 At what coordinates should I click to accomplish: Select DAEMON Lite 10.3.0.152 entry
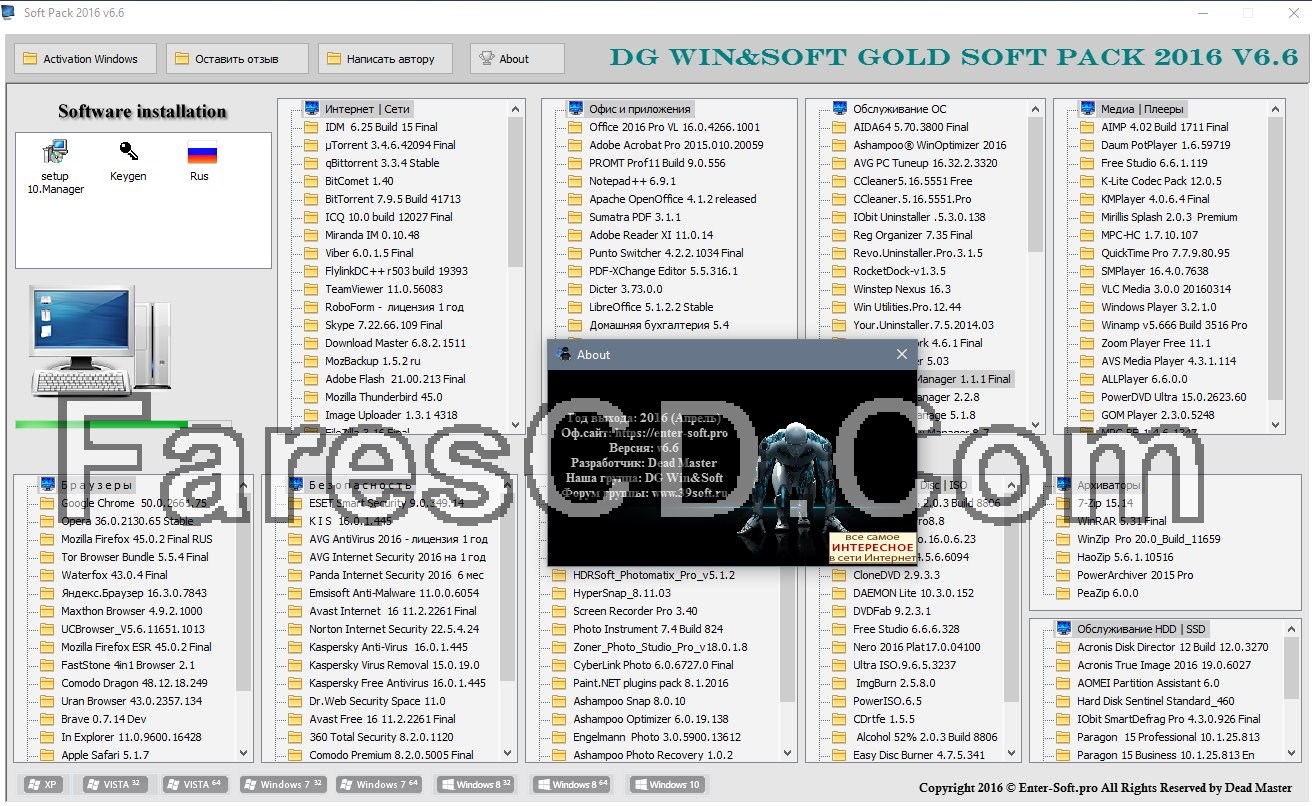tap(913, 593)
